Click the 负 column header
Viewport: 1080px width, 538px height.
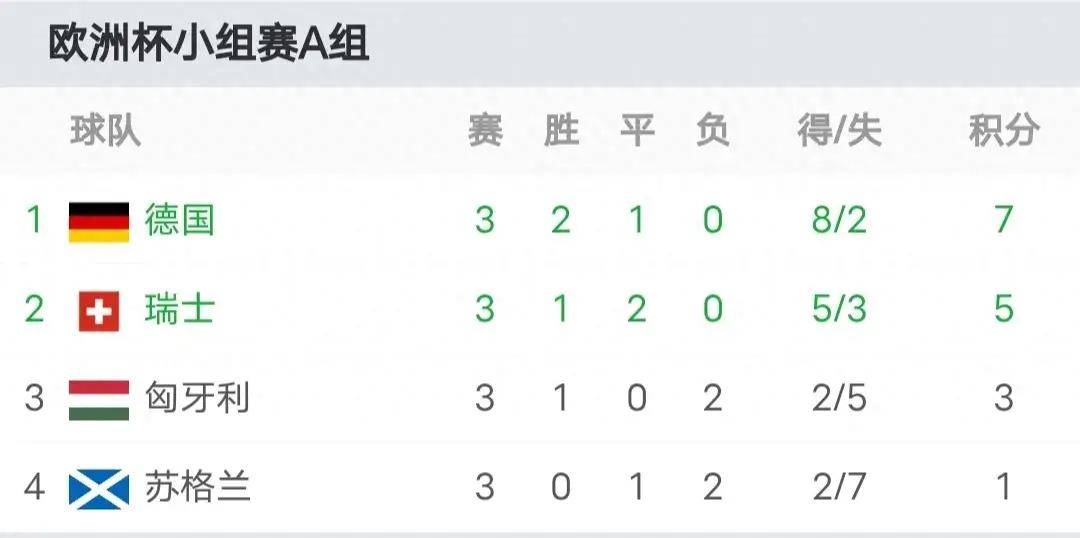713,131
